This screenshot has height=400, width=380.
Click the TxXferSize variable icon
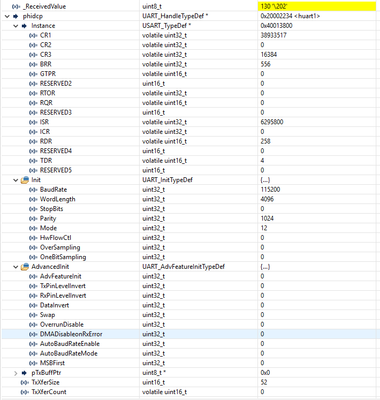point(25,382)
